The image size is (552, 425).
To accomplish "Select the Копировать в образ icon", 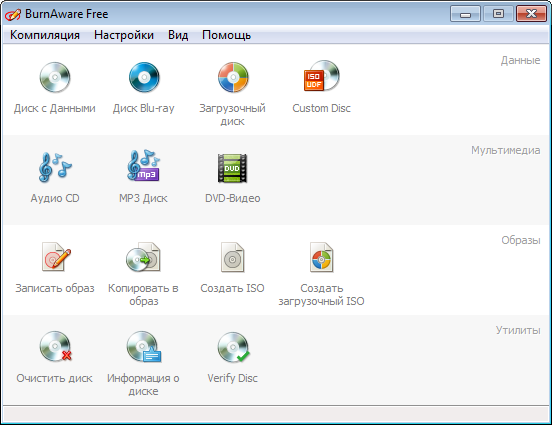I will pos(143,257).
